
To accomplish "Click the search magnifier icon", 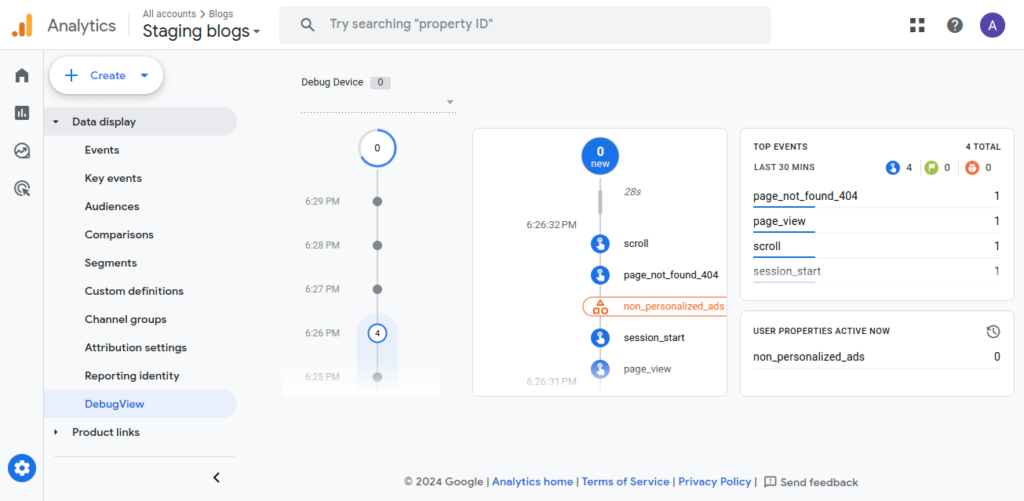I will [x=307, y=25].
